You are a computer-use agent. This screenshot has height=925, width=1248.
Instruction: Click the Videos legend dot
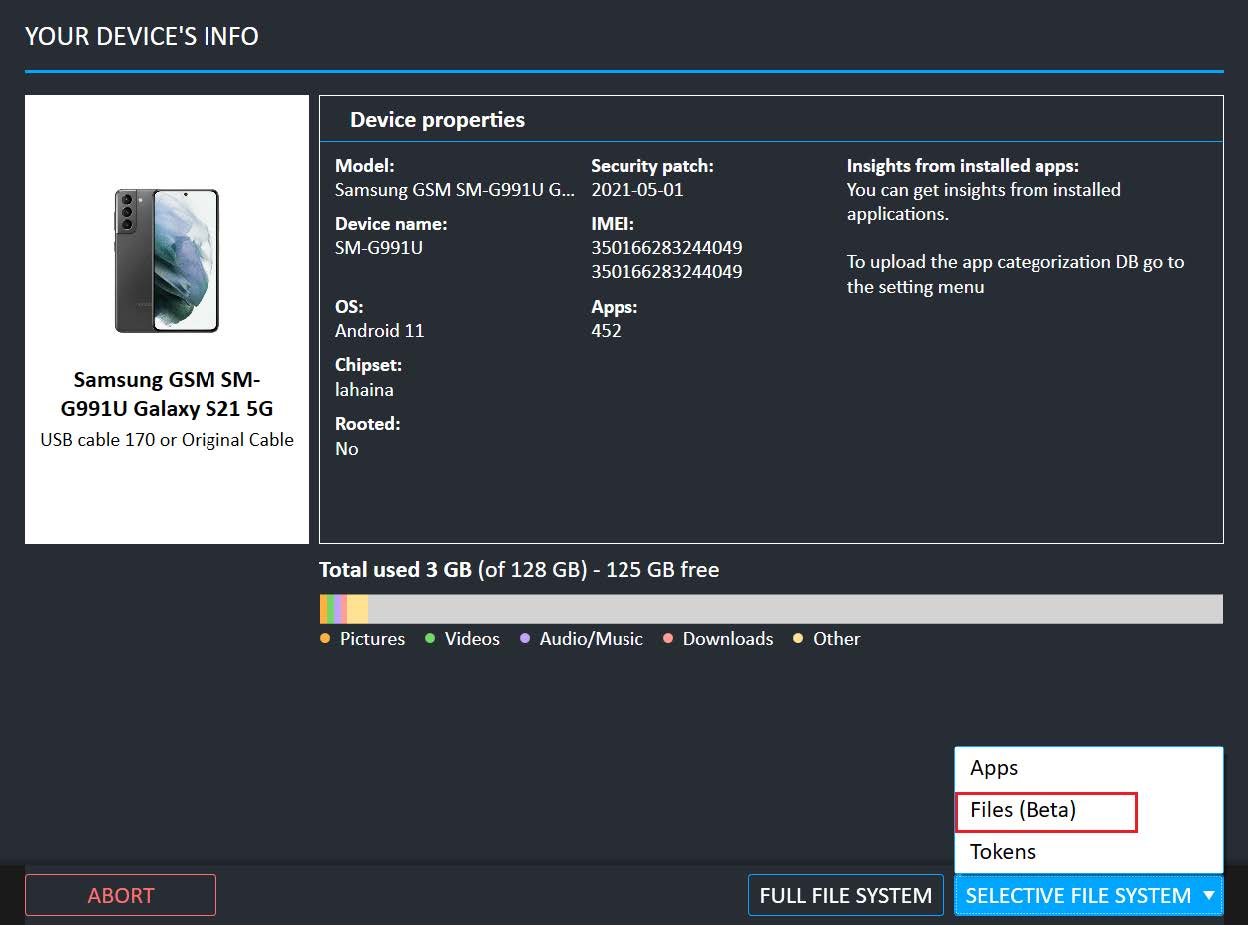430,638
